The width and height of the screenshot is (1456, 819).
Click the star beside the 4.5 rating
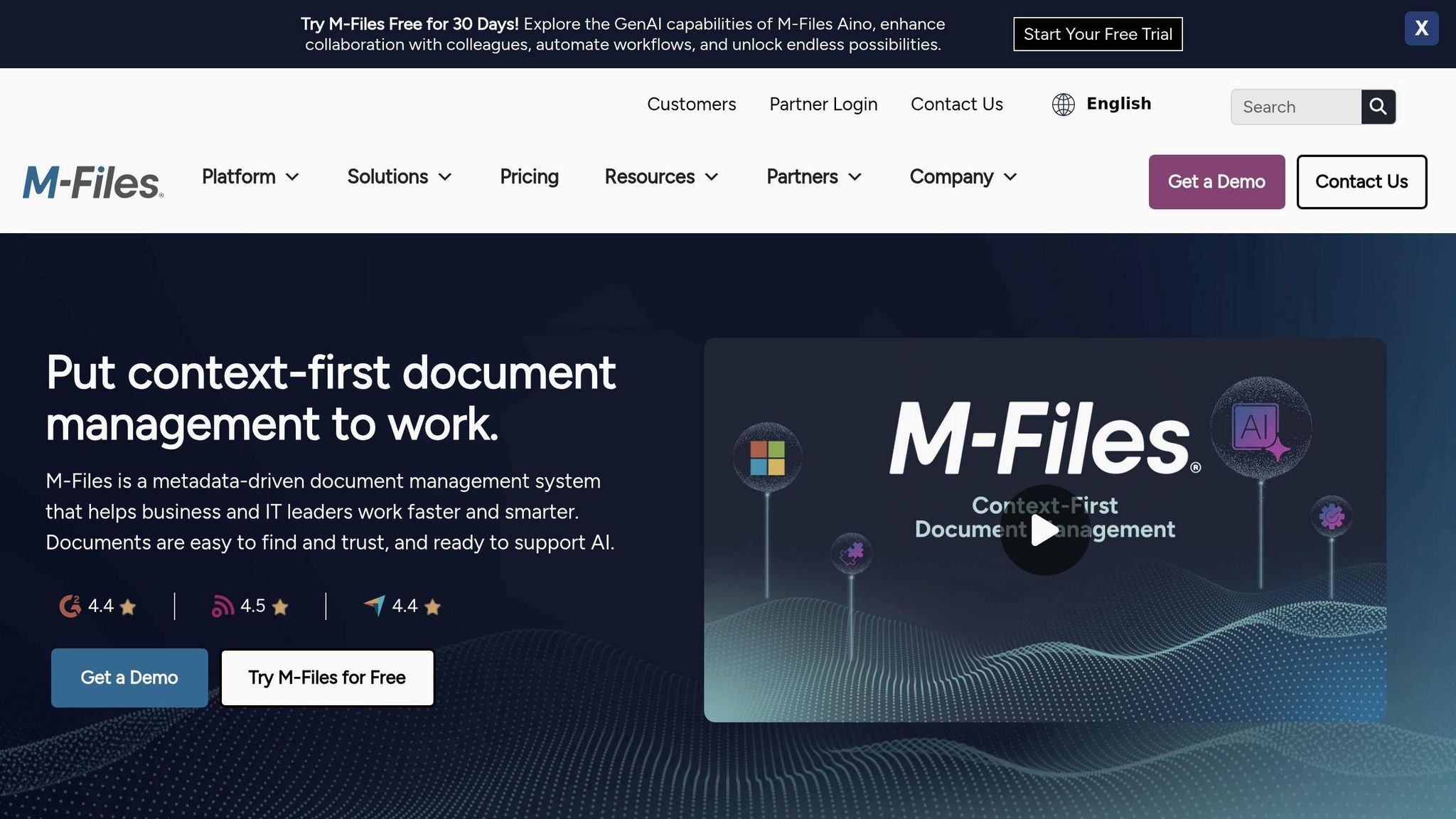[x=280, y=607]
